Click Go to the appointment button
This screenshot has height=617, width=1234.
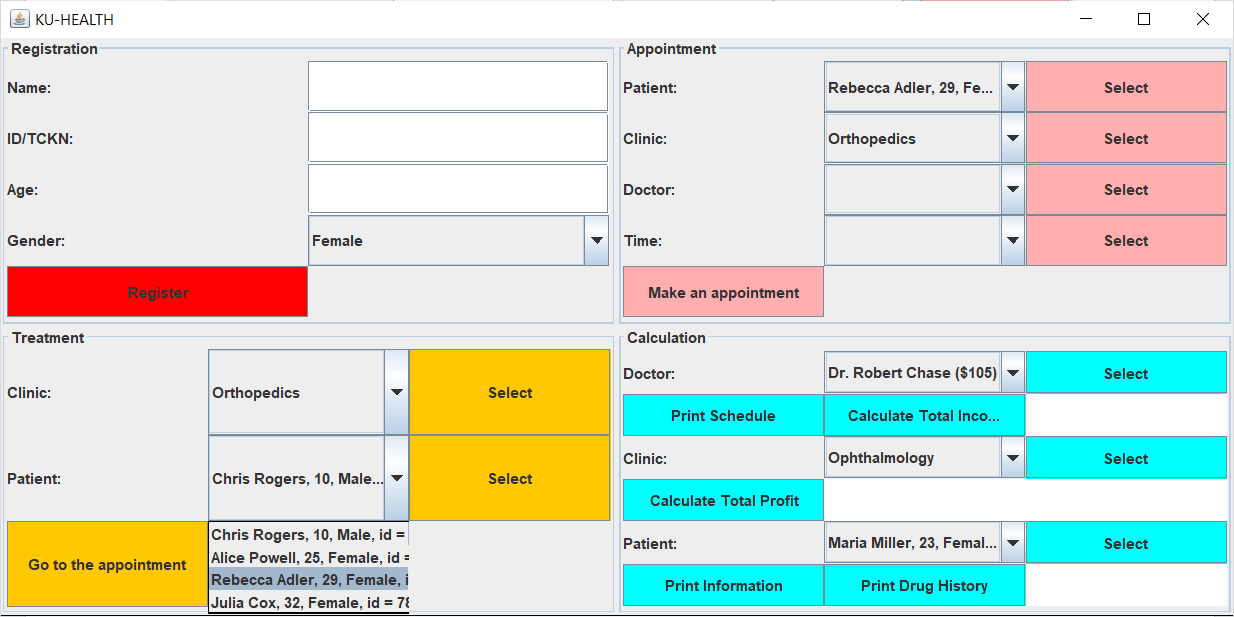pyautogui.click(x=107, y=564)
